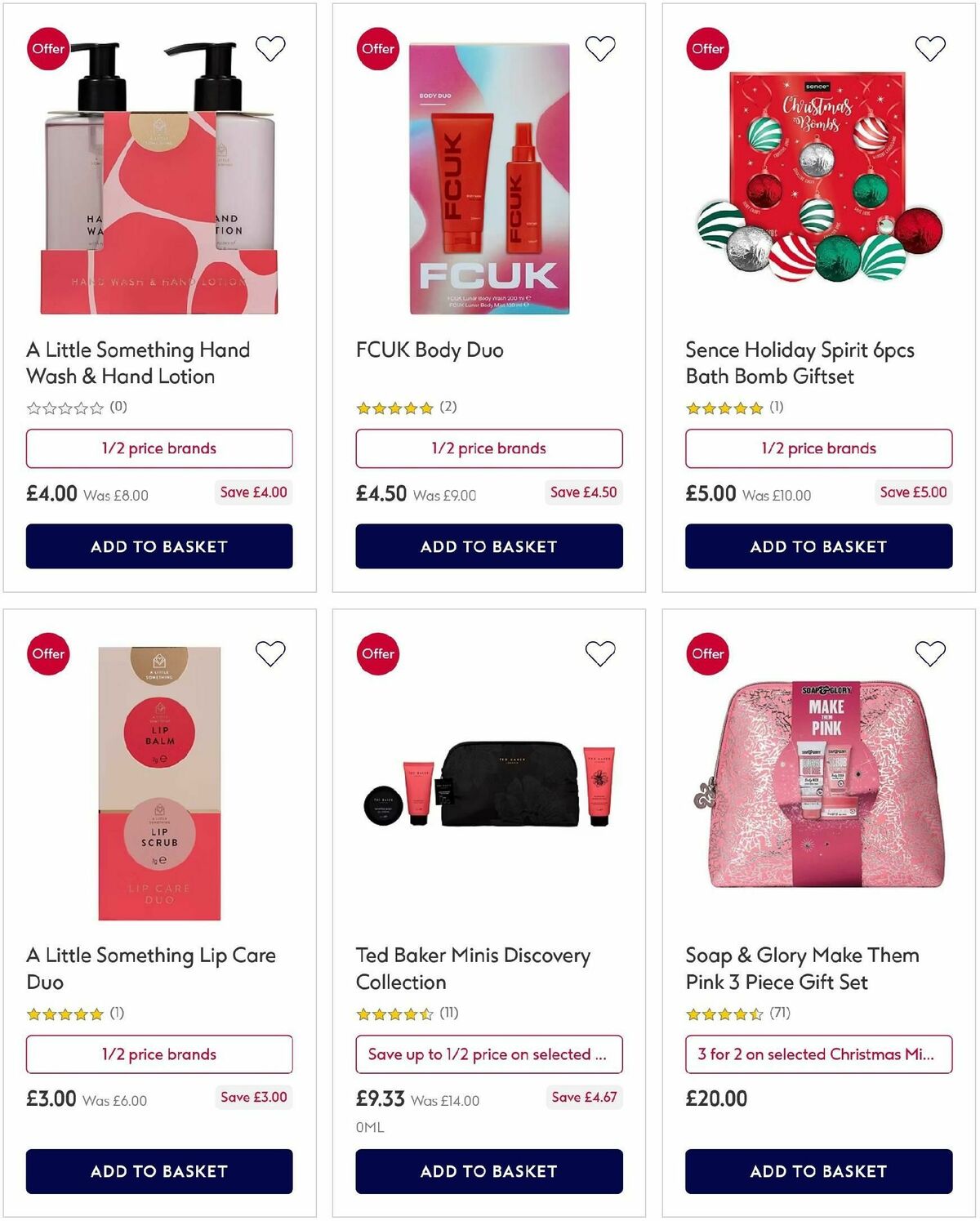The height and width of the screenshot is (1221, 980).
Task: Select the Offer badge on Soap & Glory set
Action: coord(706,653)
